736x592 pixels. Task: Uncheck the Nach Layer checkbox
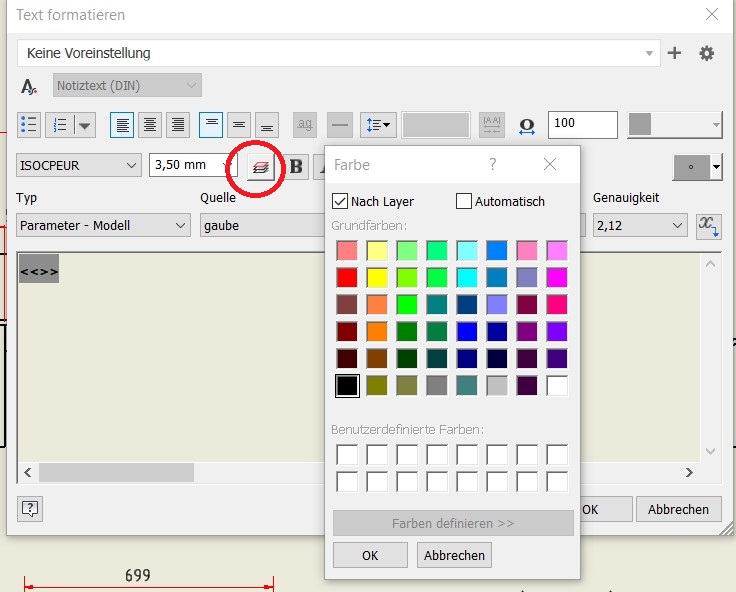pyautogui.click(x=340, y=201)
